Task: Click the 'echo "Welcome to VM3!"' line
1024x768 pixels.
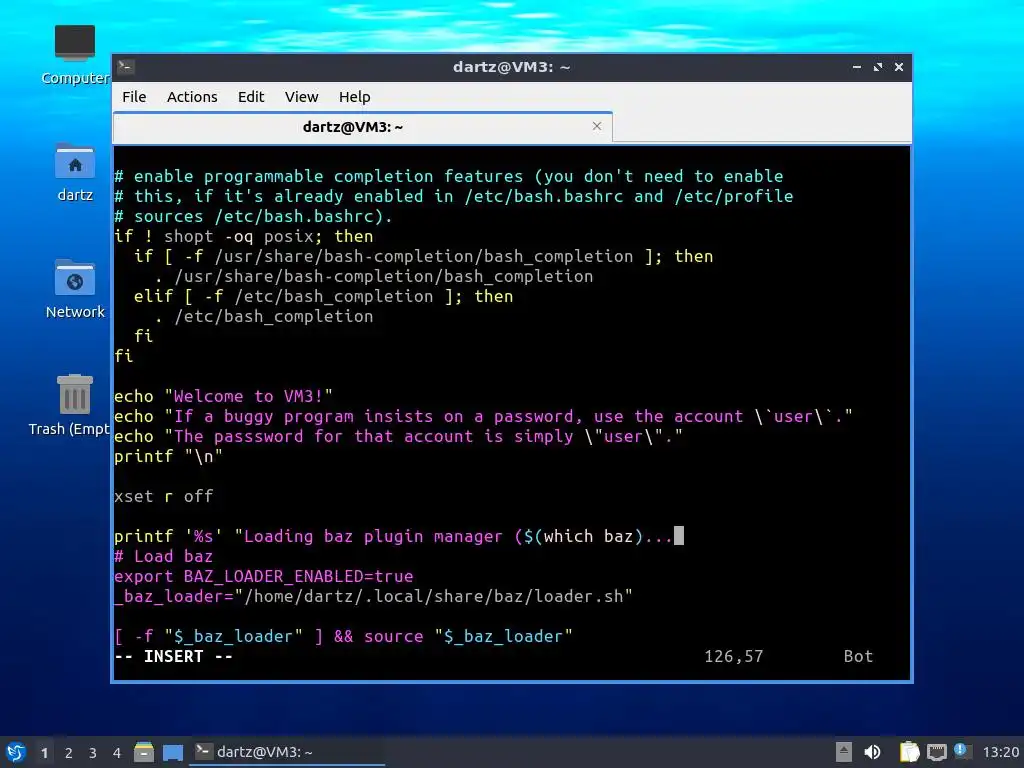Action: click(x=223, y=396)
